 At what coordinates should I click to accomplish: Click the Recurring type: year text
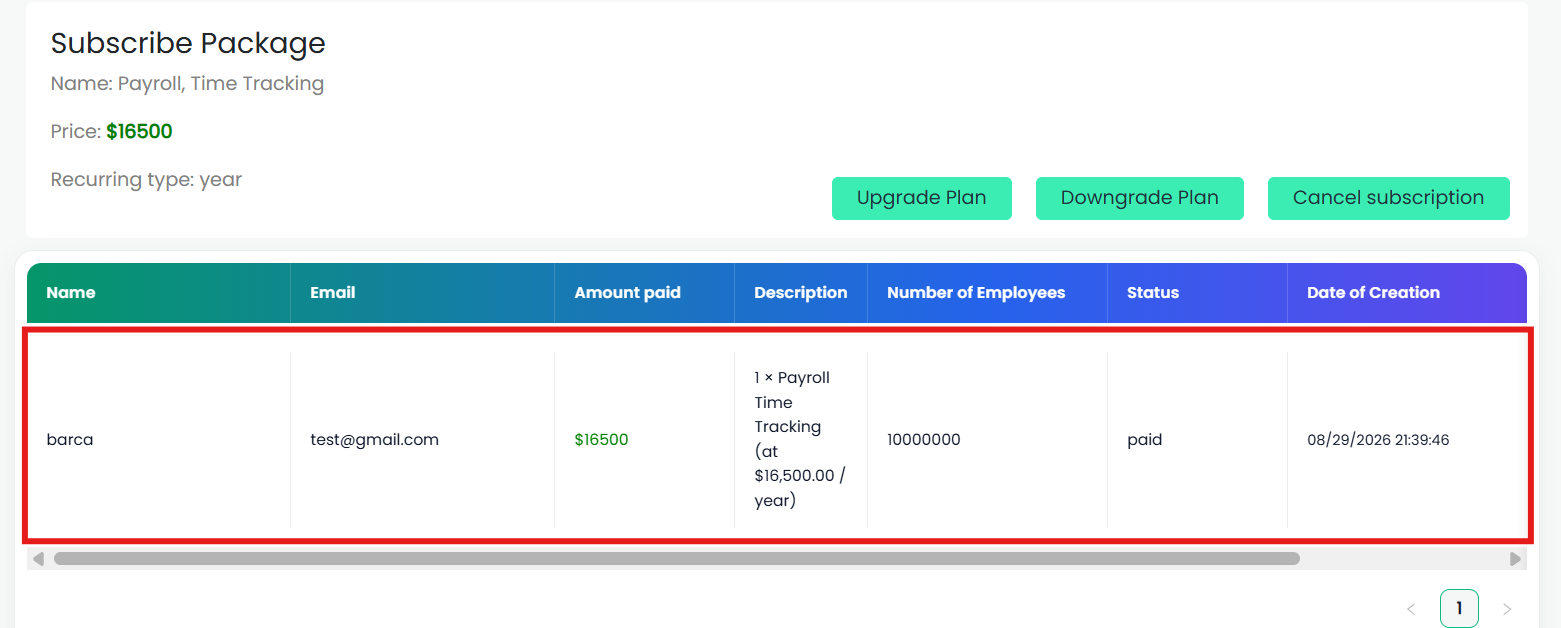(146, 180)
